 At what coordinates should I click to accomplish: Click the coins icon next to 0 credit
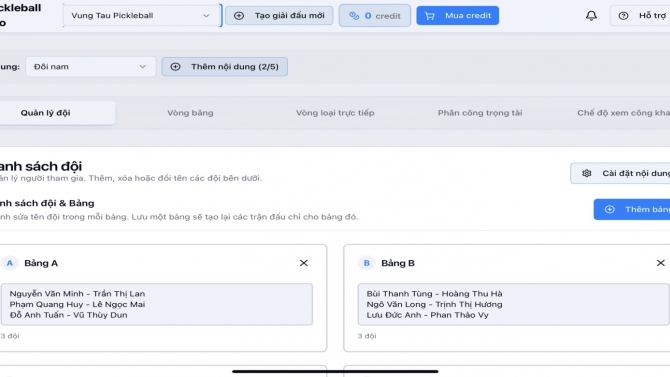point(354,16)
